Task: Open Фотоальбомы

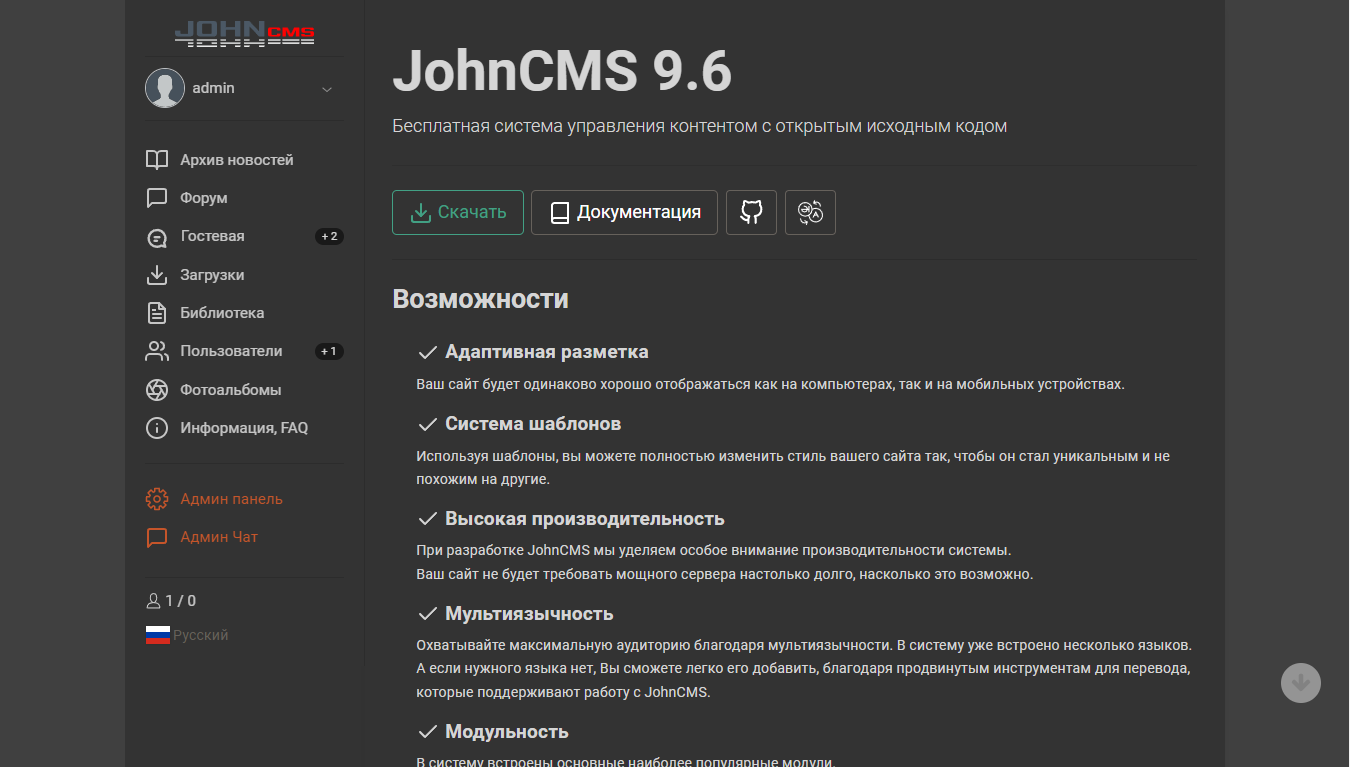Action: point(231,390)
